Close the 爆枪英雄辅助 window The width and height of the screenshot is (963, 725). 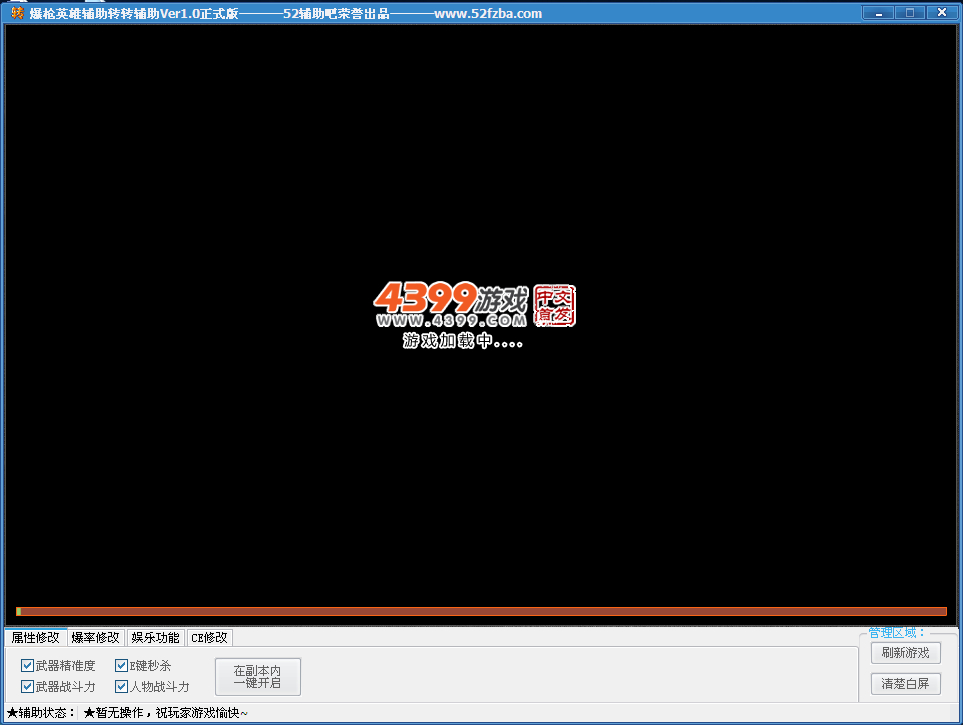(x=942, y=13)
